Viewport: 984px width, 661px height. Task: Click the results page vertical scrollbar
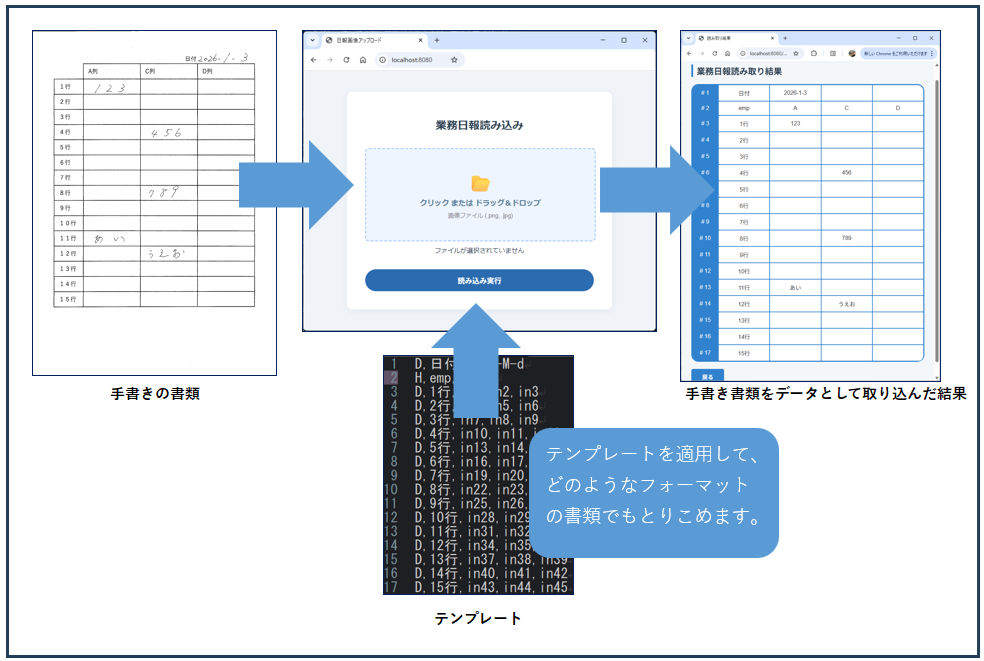point(937,200)
